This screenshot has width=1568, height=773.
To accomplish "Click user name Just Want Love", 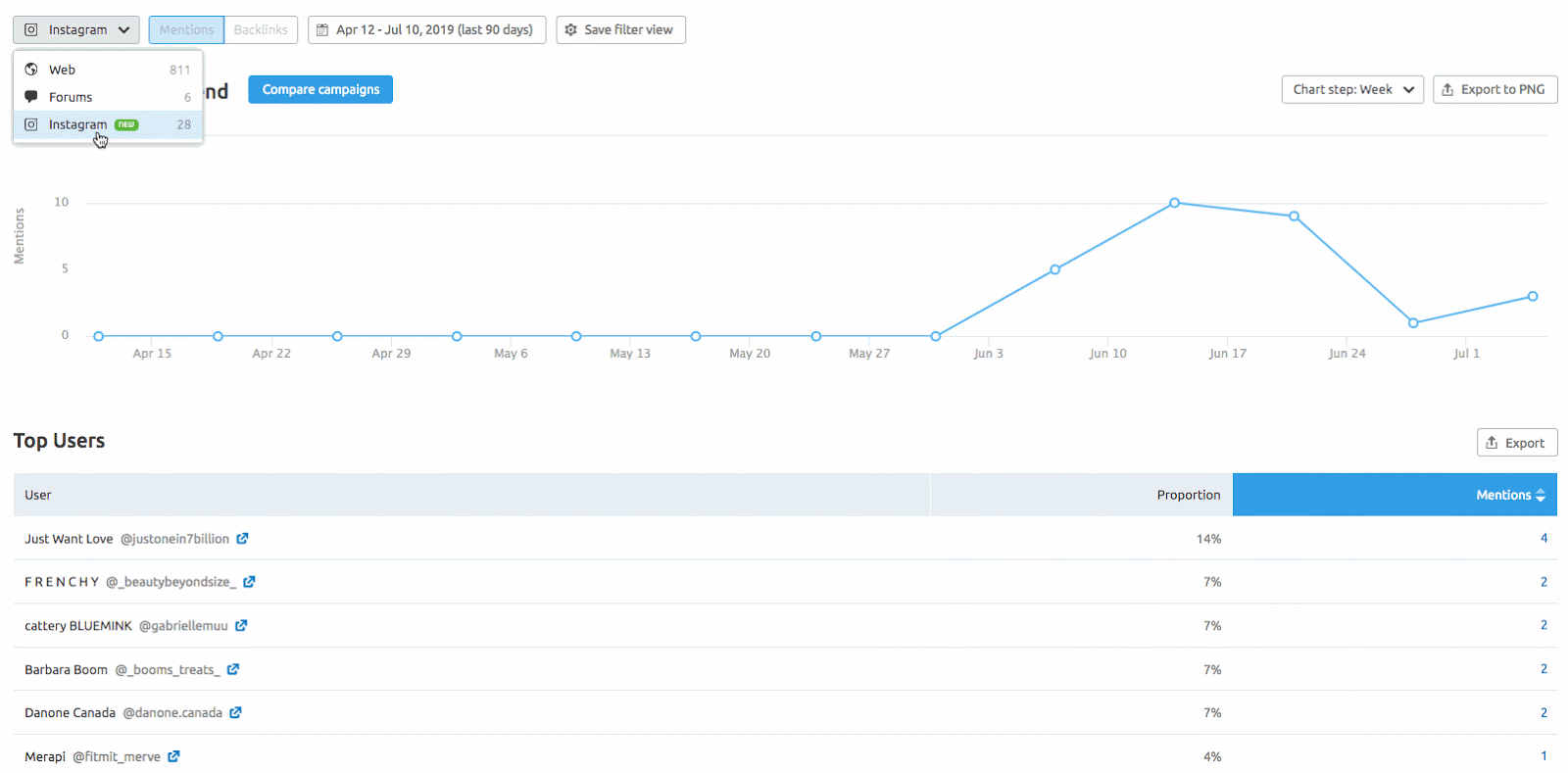I will 69,539.
